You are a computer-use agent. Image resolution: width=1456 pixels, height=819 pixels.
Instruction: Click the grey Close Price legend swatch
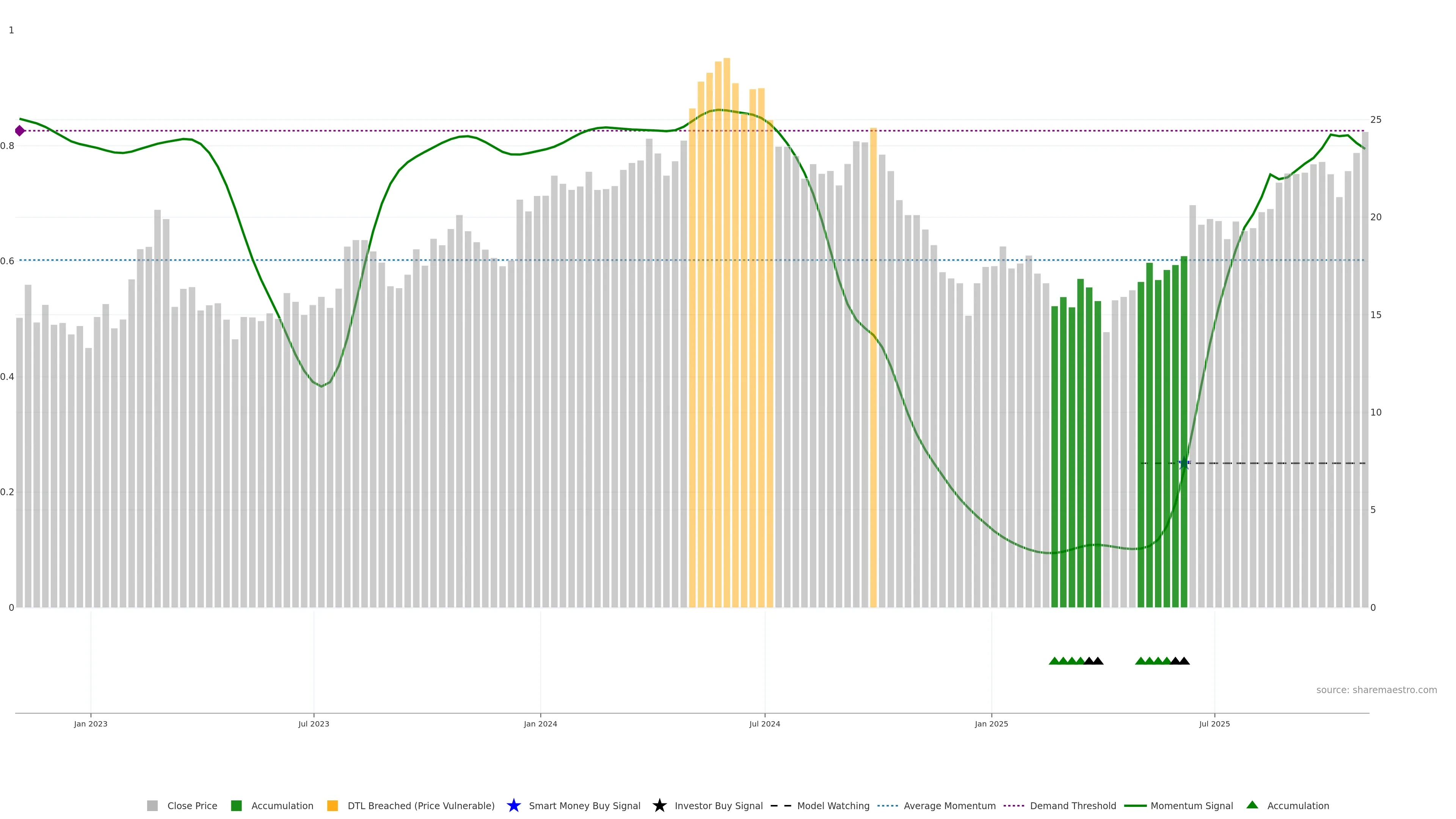(x=152, y=805)
